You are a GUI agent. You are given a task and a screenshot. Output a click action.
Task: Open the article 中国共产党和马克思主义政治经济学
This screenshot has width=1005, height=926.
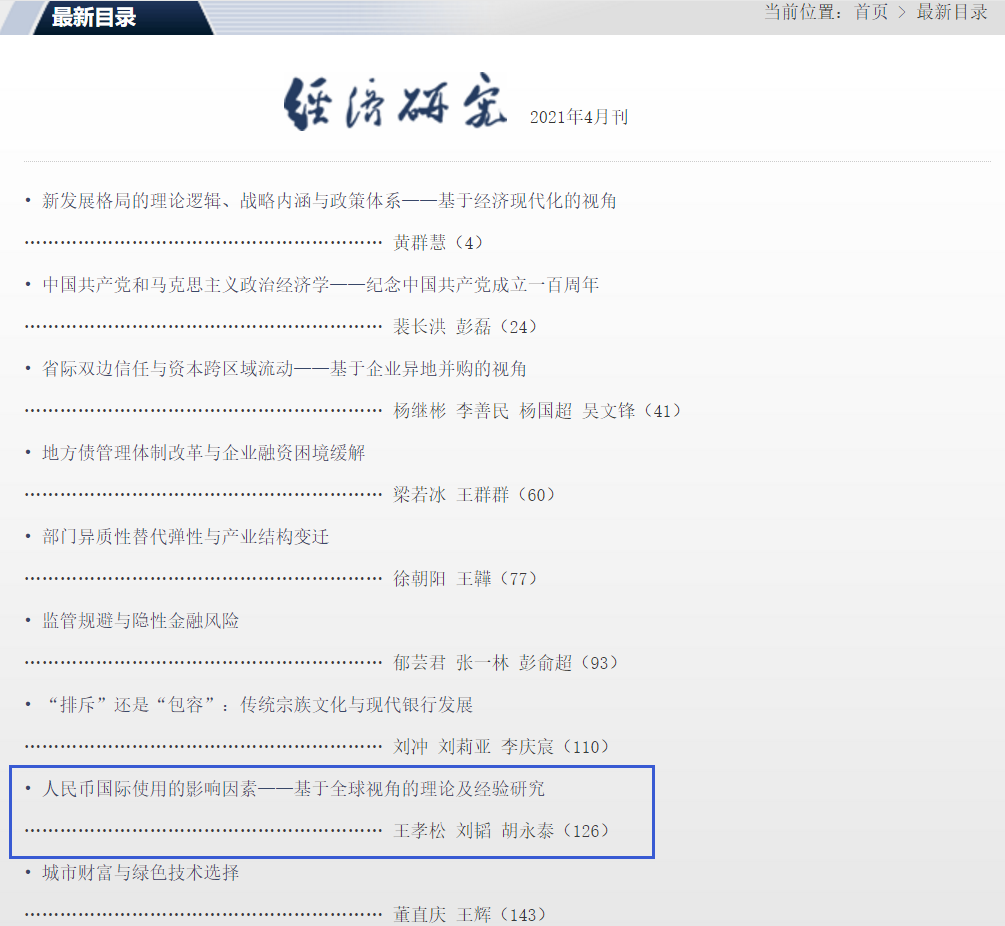[x=320, y=285]
